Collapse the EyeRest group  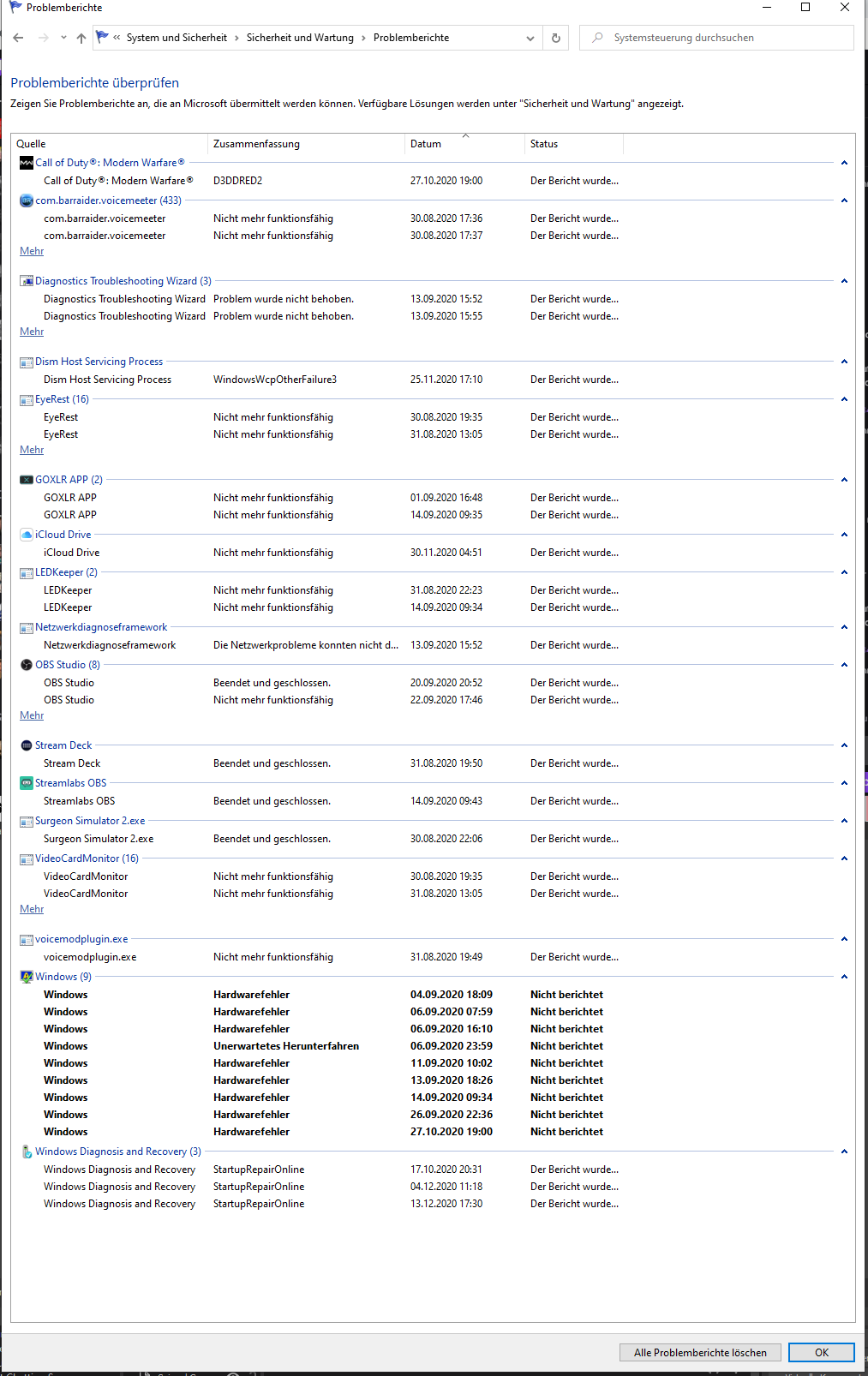tap(844, 399)
